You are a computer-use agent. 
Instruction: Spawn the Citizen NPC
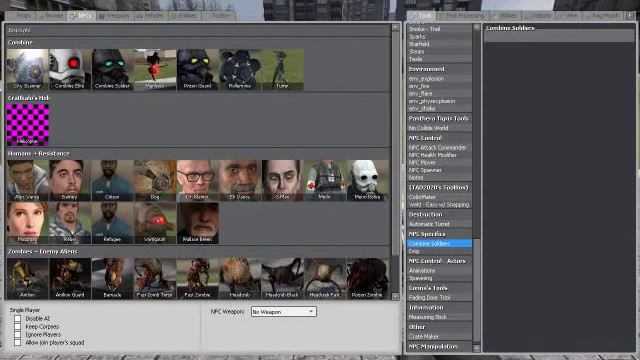pyautogui.click(x=112, y=180)
